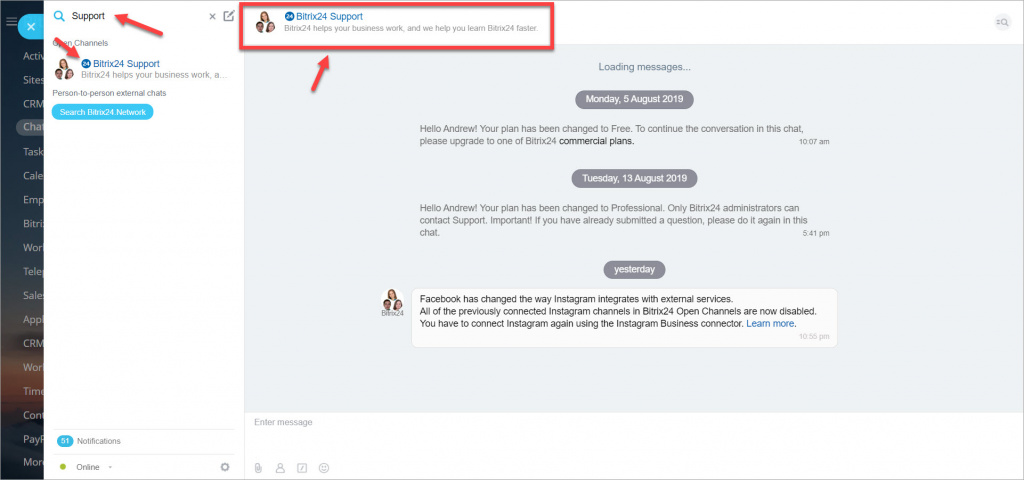Open the Bitrix24 Support chat header title
The height and width of the screenshot is (480, 1024).
click(x=329, y=16)
